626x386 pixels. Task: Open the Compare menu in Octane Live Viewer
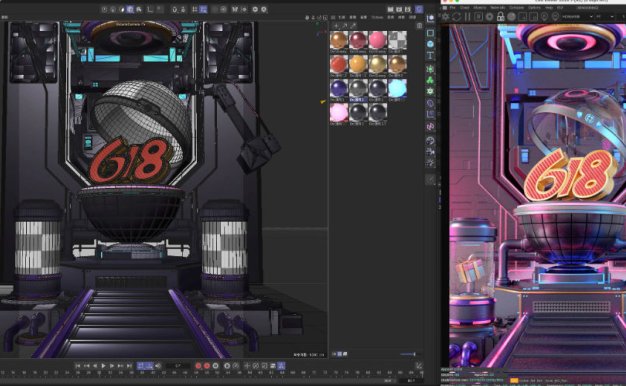point(516,8)
